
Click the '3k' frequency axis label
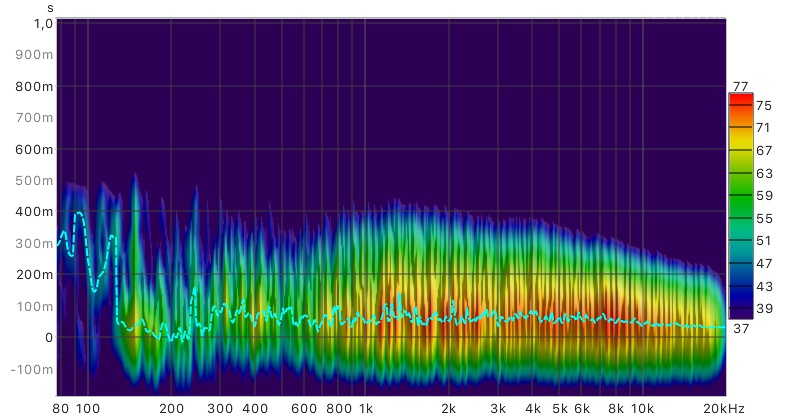click(498, 409)
